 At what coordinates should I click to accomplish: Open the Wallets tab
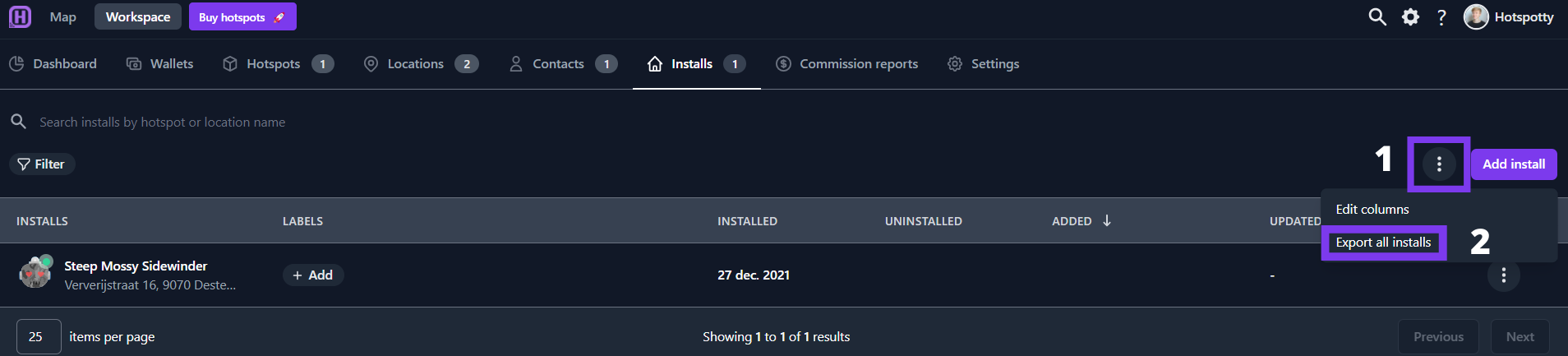[x=159, y=64]
